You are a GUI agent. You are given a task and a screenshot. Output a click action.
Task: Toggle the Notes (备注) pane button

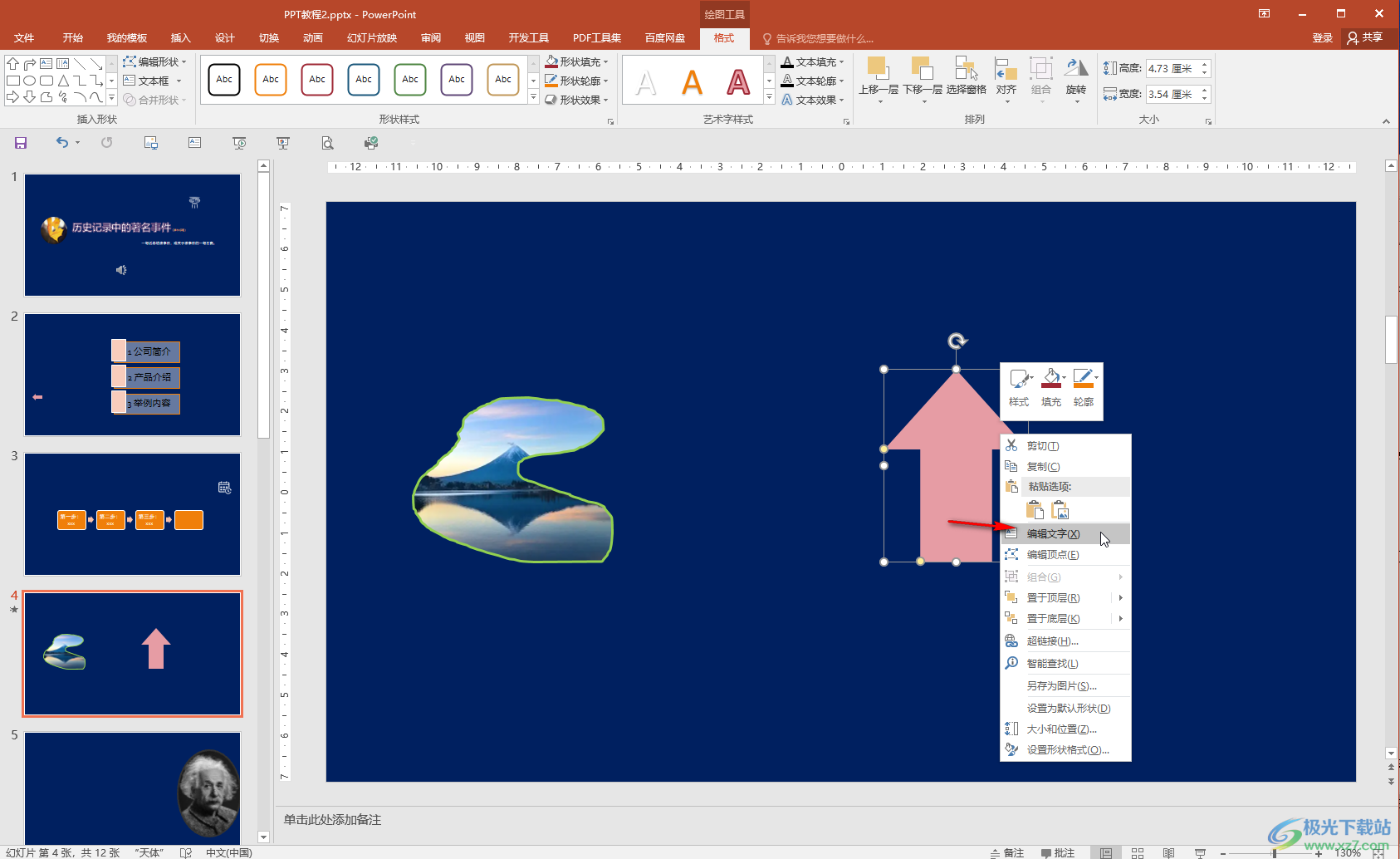tap(1007, 853)
